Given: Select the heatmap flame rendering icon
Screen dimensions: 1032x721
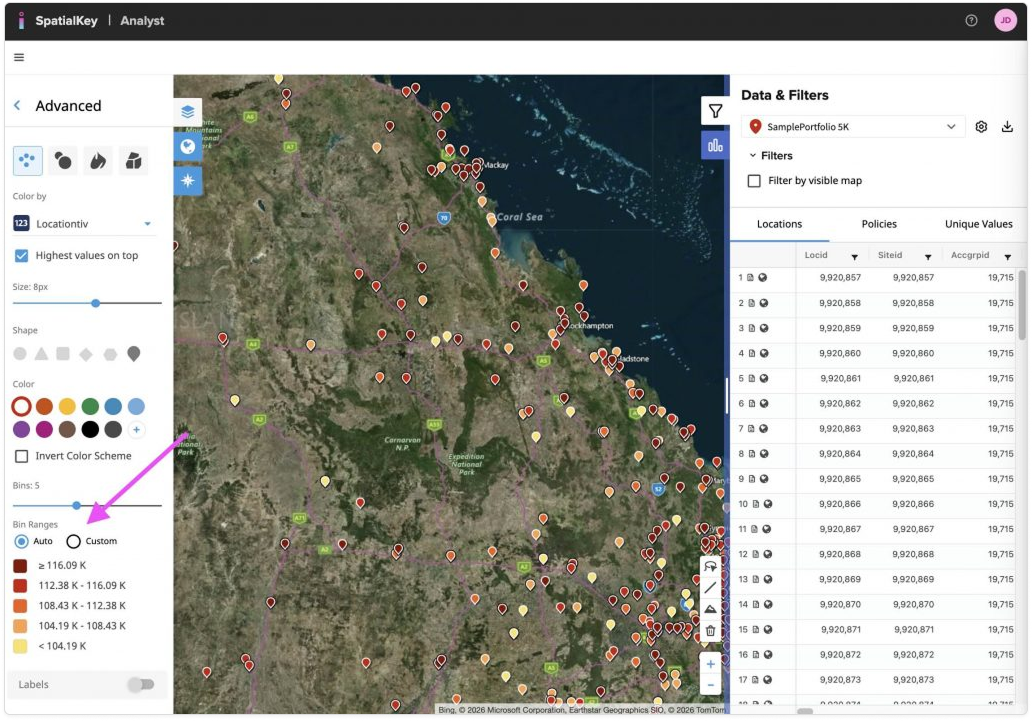Looking at the screenshot, I should coord(98,160).
